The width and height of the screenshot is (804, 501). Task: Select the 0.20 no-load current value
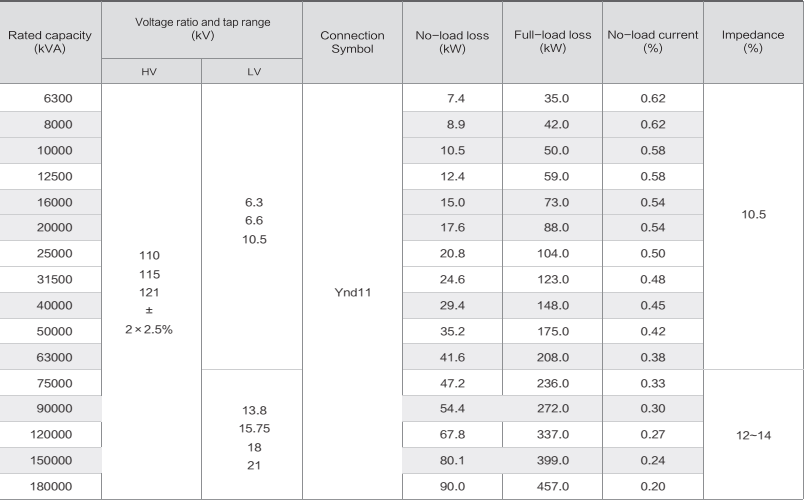(x=652, y=487)
